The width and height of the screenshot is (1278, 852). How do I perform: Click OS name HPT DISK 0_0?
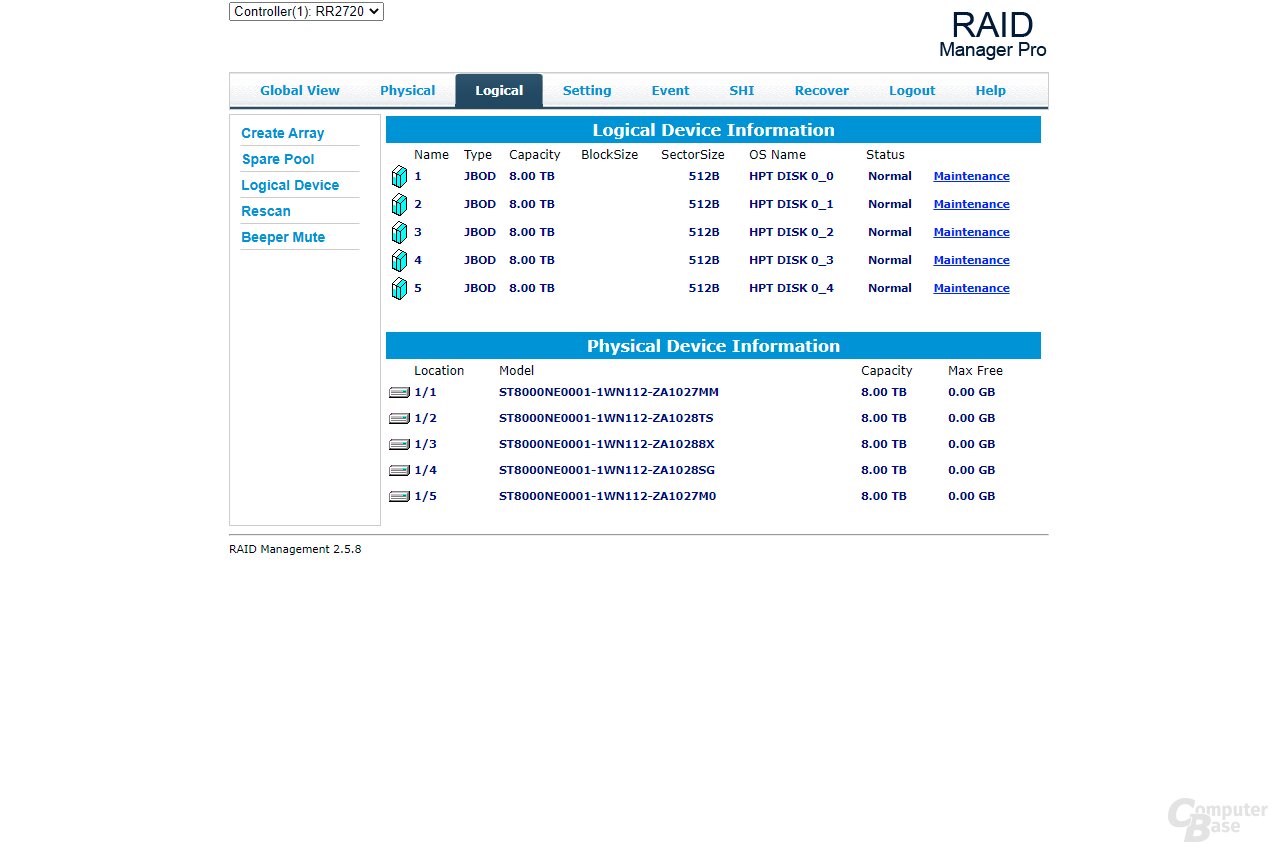[x=791, y=176]
